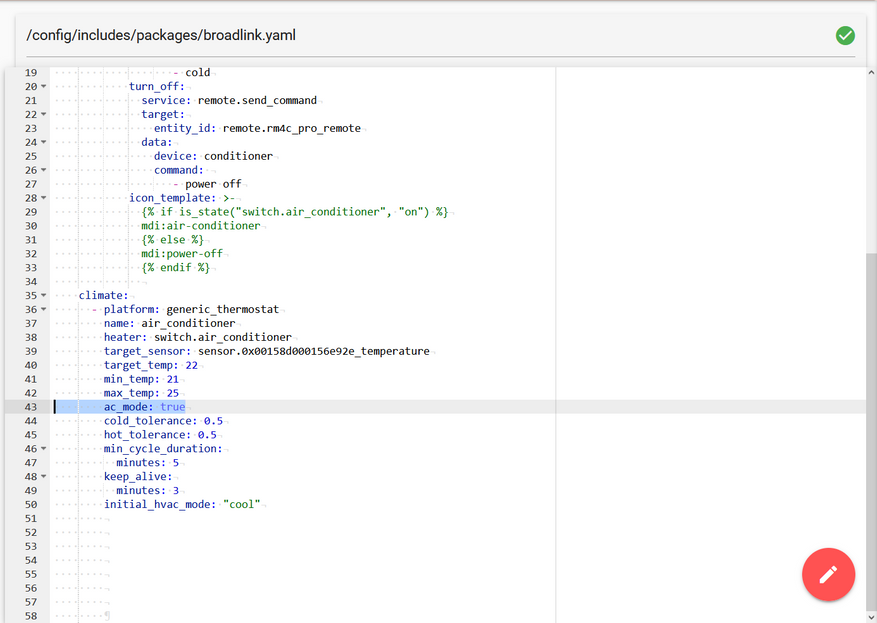This screenshot has height=623, width=877.
Task: Click the green checkmark valid status icon
Action: (845, 35)
